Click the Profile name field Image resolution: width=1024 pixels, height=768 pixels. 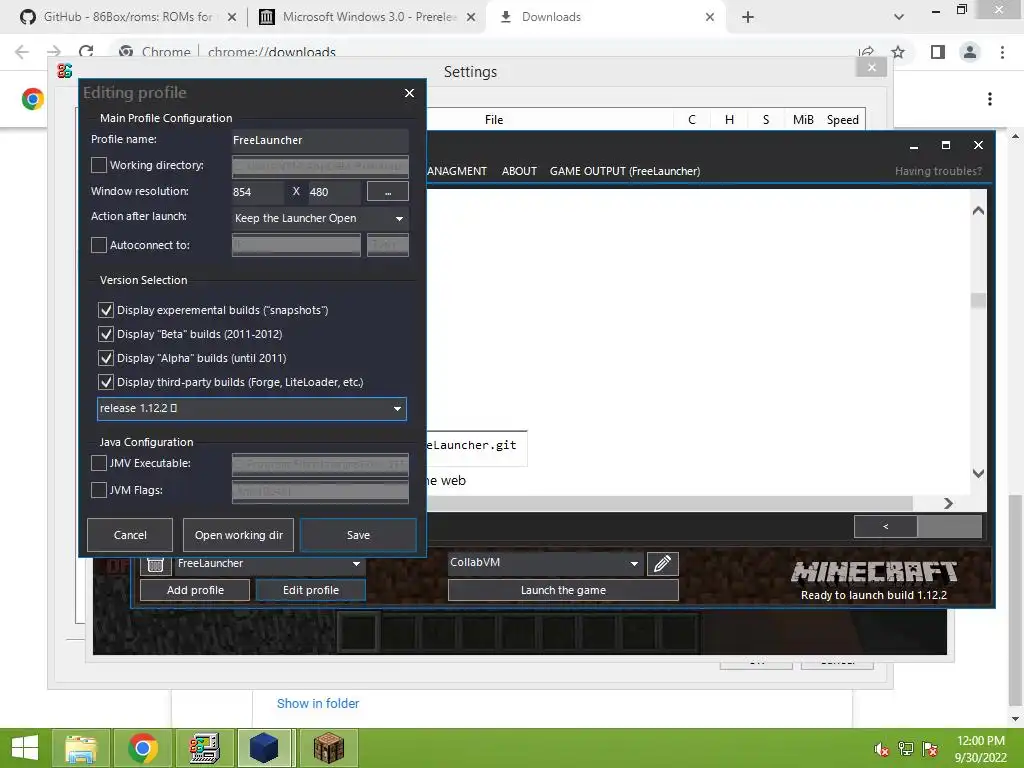coord(320,140)
